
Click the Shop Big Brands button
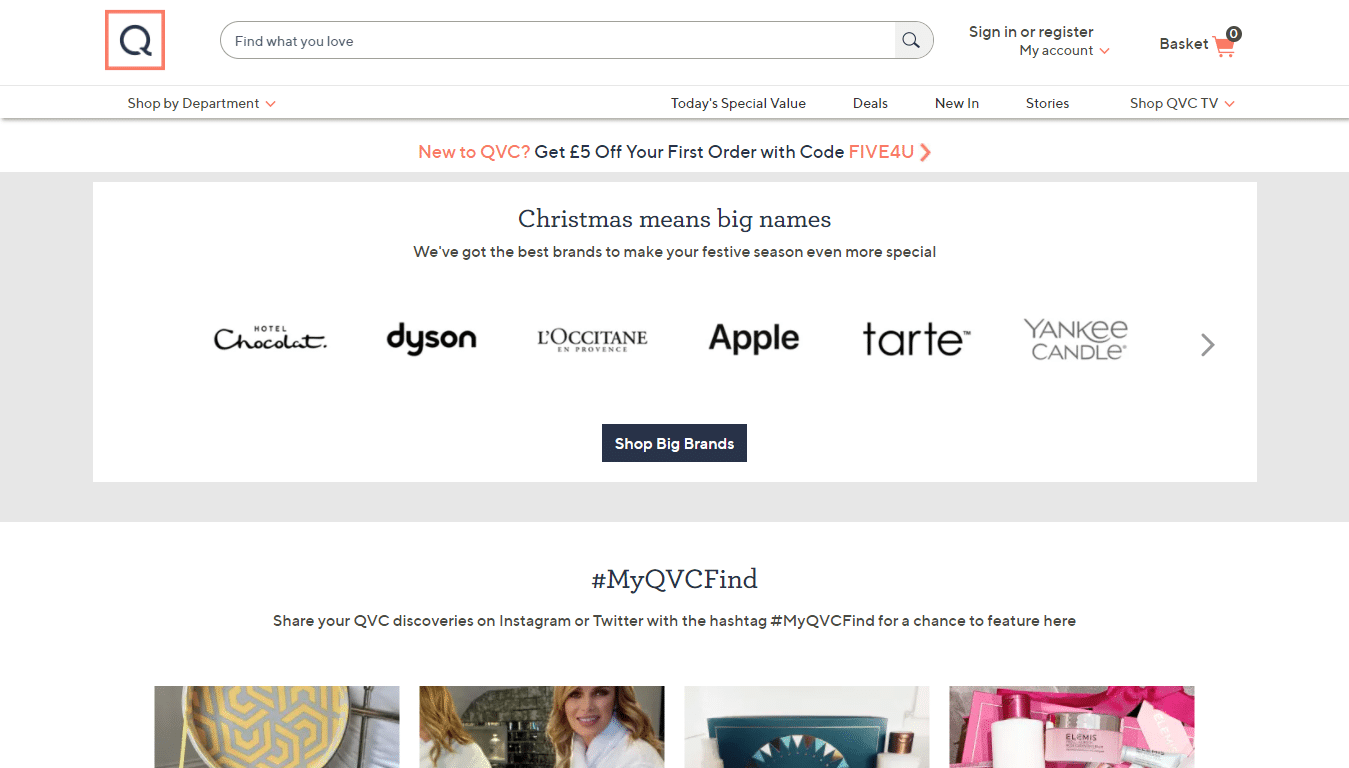tap(674, 443)
